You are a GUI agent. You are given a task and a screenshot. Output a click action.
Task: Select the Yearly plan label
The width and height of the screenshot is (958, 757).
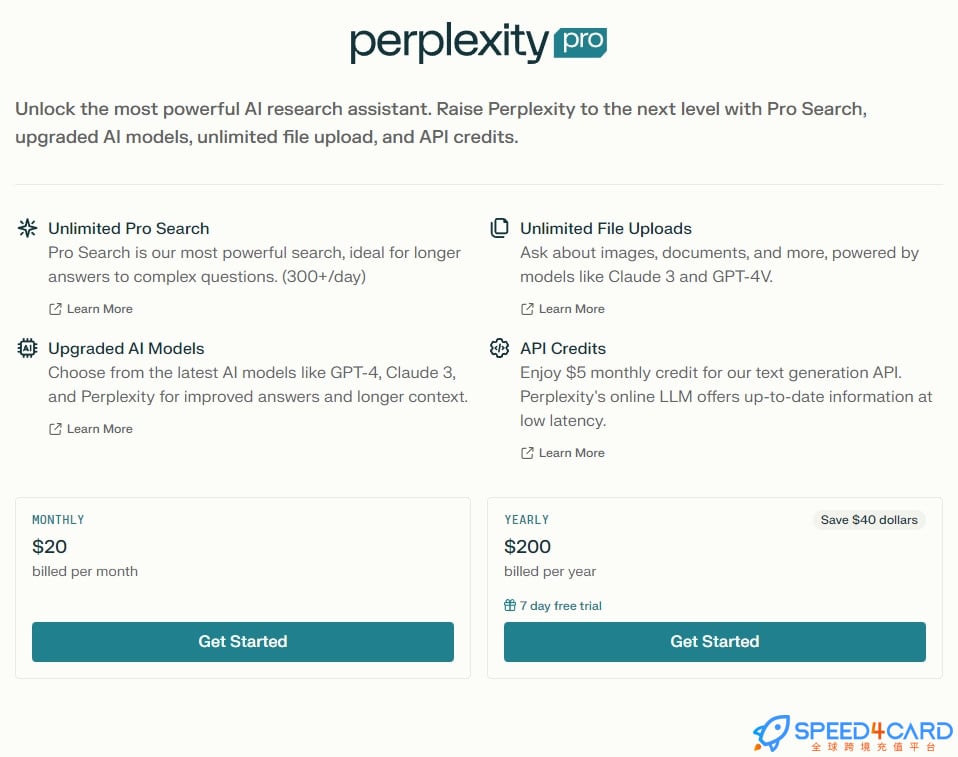(527, 520)
